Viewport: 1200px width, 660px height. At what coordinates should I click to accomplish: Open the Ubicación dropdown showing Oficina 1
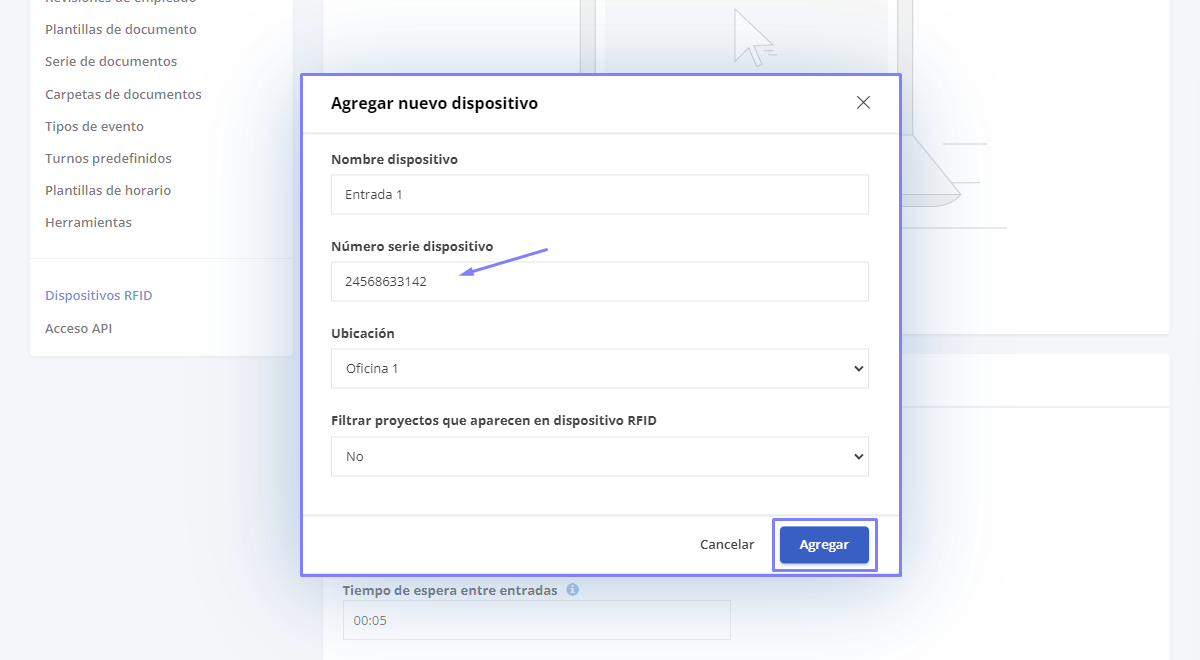pos(600,368)
